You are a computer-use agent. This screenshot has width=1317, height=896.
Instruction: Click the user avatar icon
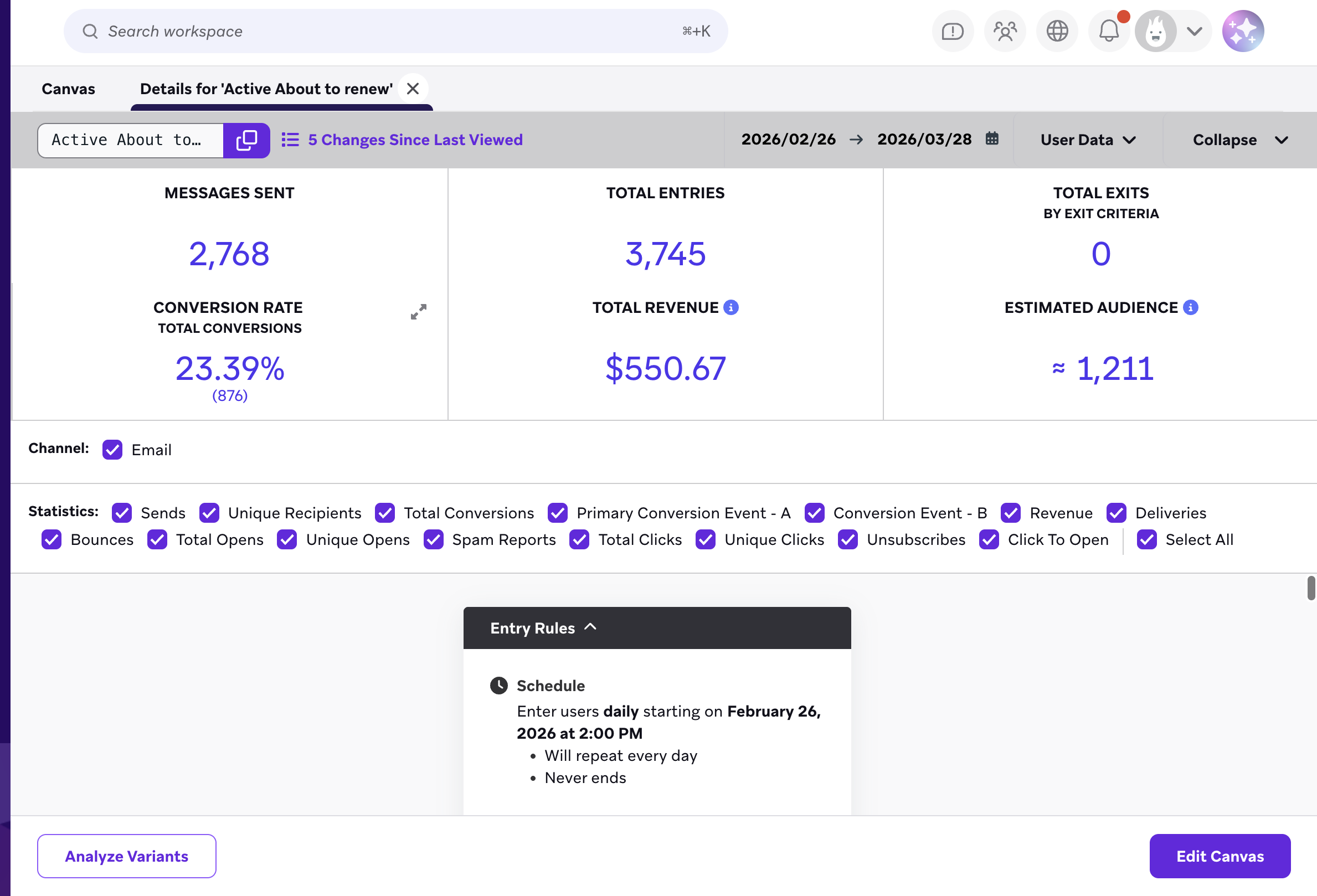(x=1155, y=31)
